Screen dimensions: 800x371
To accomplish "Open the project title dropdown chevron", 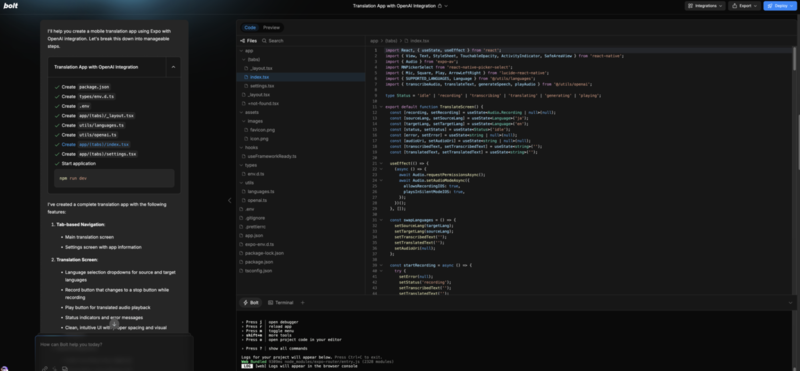I will pos(446,6).
